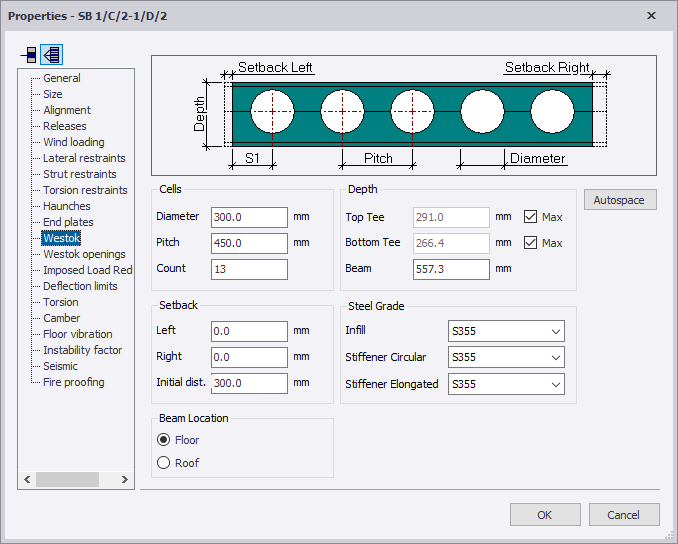This screenshot has width=678, height=544.
Task: Click the cell Diameter input field
Action: [249, 217]
